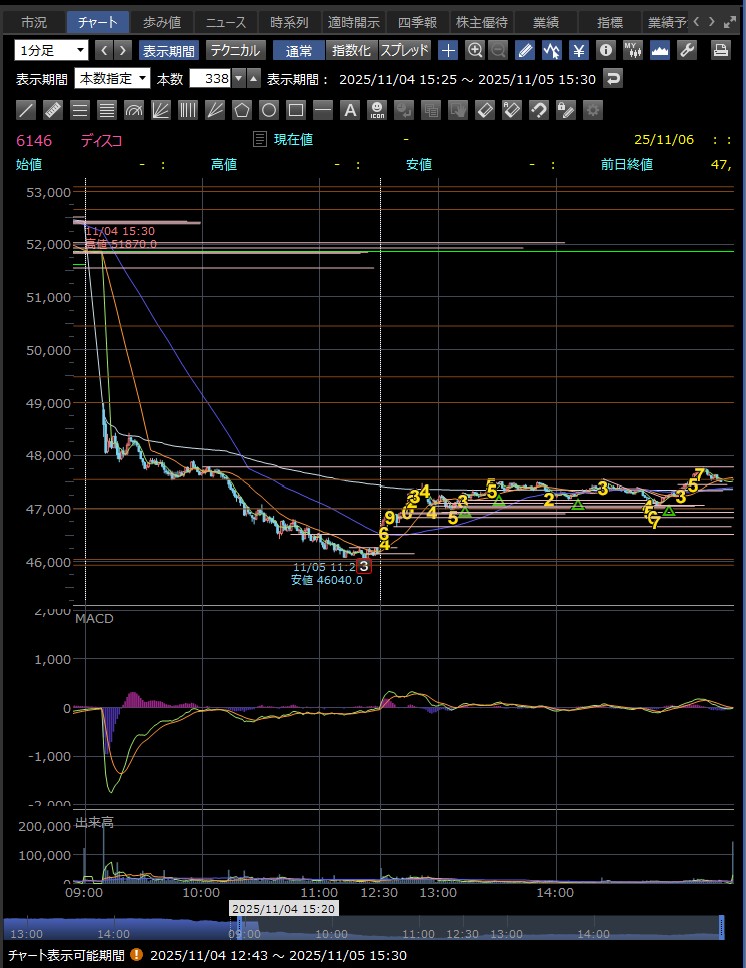Click the 表示期間 button
Screen dimensions: 746x968
click(168, 50)
